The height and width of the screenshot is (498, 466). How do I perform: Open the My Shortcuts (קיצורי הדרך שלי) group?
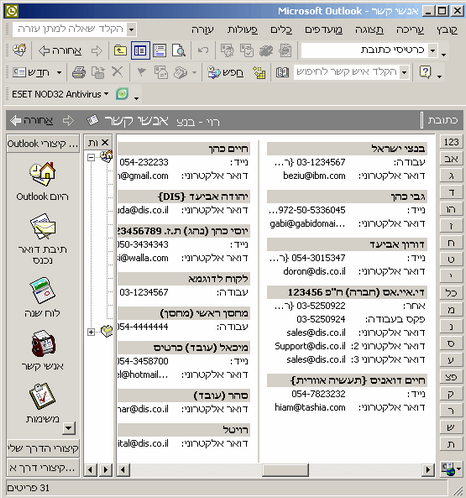pos(43,449)
